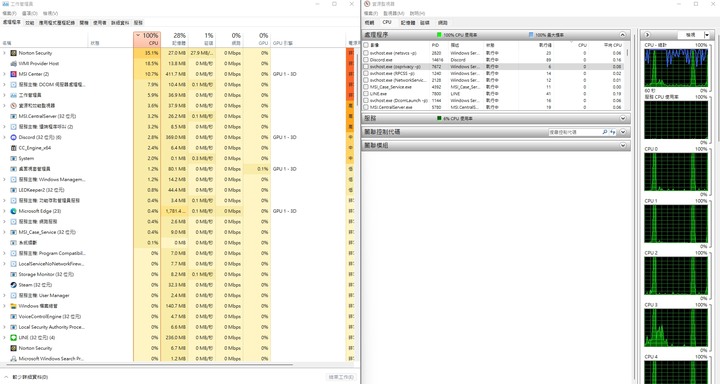Click the LINE (32 位元) green process icon
Image resolution: width=720 pixels, height=384 pixels.
[x=13, y=338]
